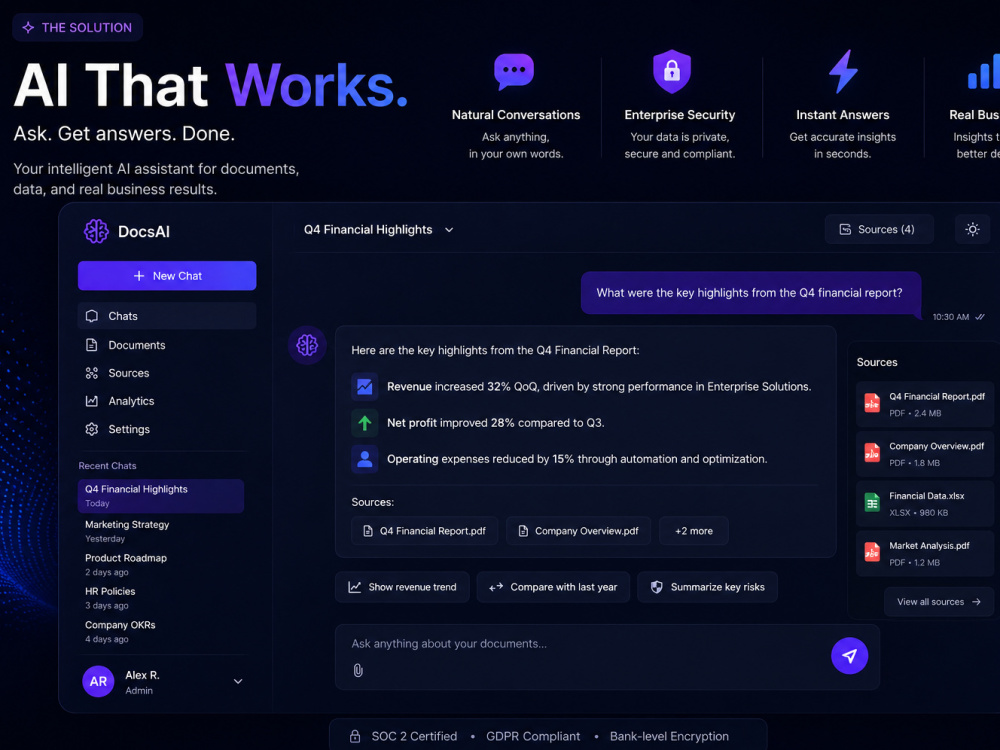The width and height of the screenshot is (1000, 750).
Task: Click the green up arrow Net profit icon
Action: click(x=365, y=423)
